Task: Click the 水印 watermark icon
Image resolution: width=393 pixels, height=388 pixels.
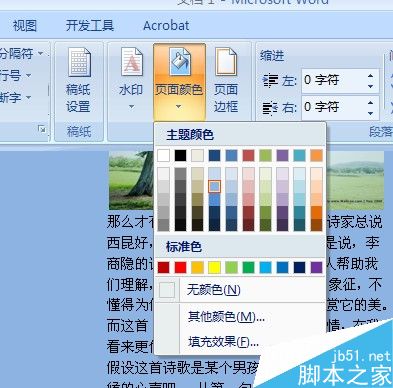Action: point(131,62)
